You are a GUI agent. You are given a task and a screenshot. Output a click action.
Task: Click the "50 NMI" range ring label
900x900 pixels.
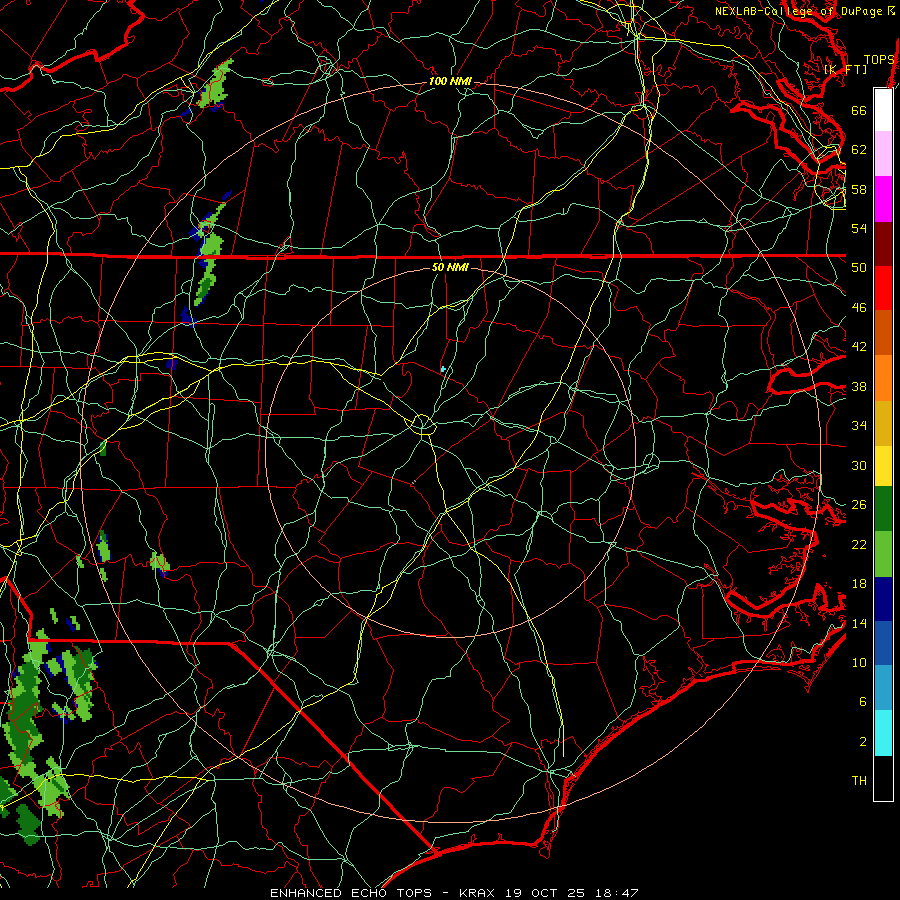tap(449, 267)
